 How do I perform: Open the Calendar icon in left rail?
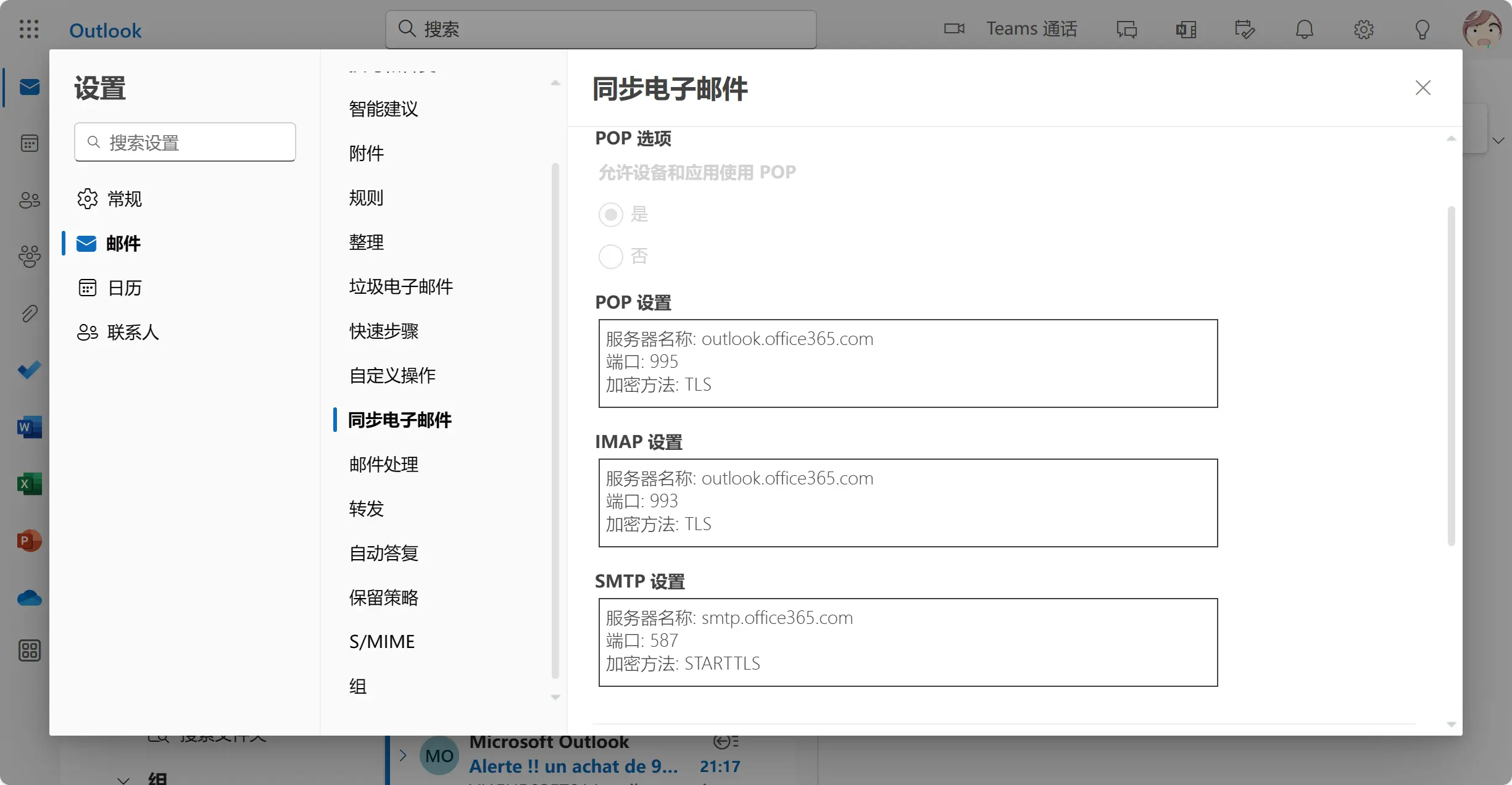coord(29,143)
